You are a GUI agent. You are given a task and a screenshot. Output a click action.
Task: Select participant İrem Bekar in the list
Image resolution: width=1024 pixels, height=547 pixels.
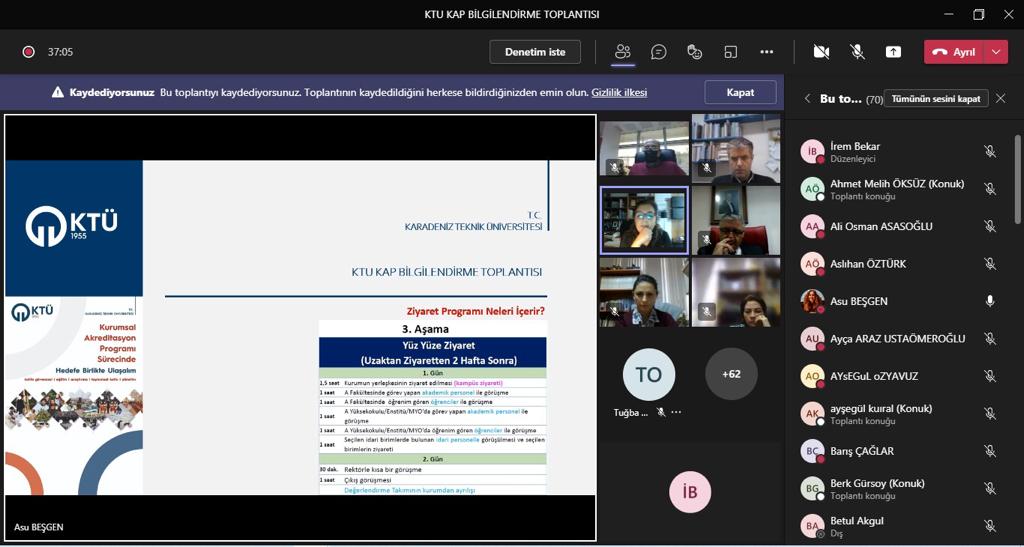coord(901,151)
